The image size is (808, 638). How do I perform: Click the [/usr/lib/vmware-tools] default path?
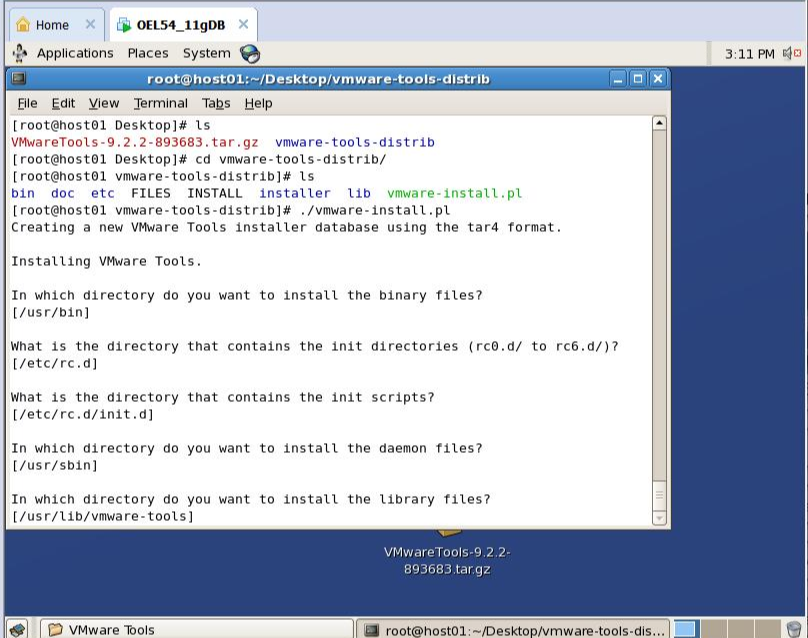(103, 516)
